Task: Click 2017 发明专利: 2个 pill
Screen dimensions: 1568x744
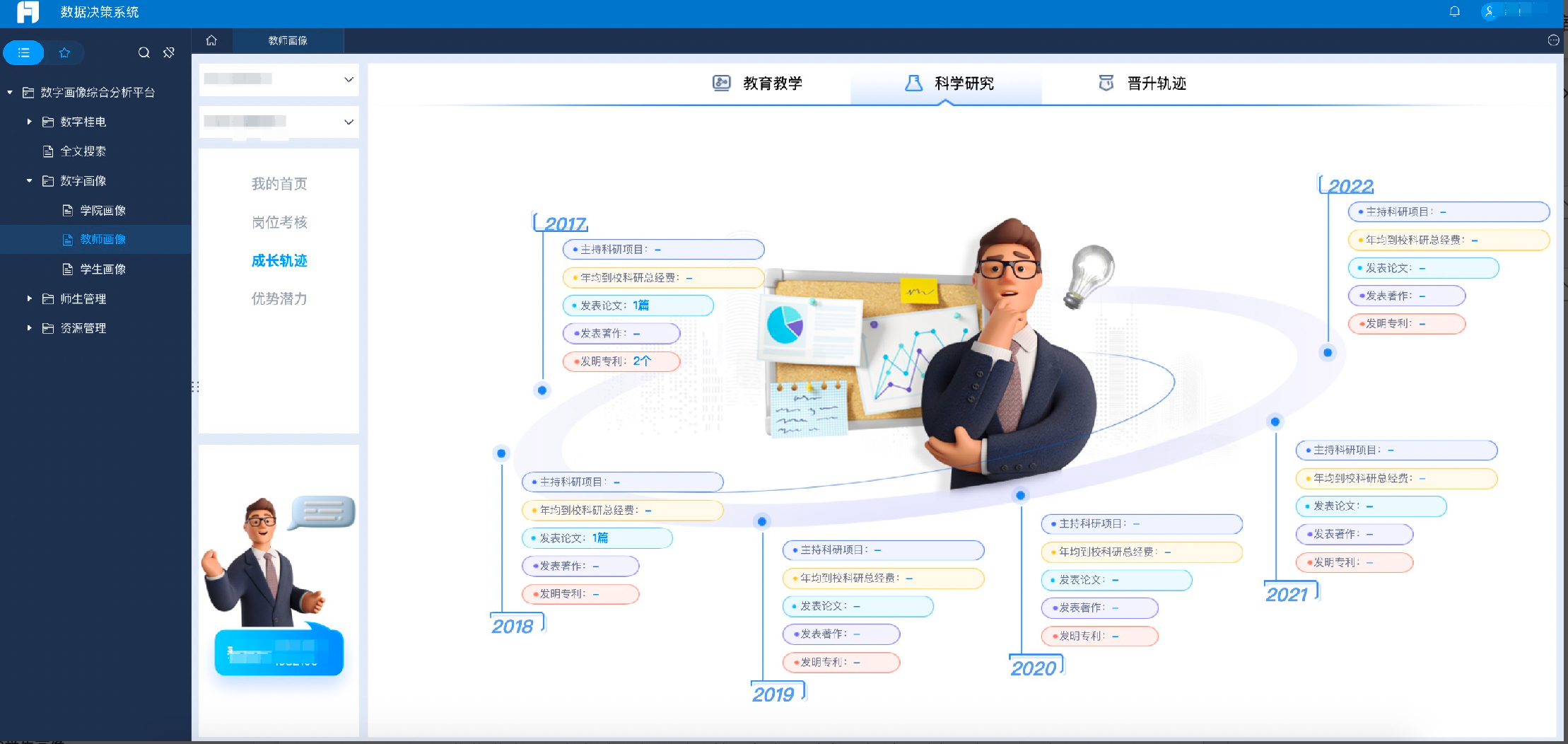Action: (x=621, y=361)
